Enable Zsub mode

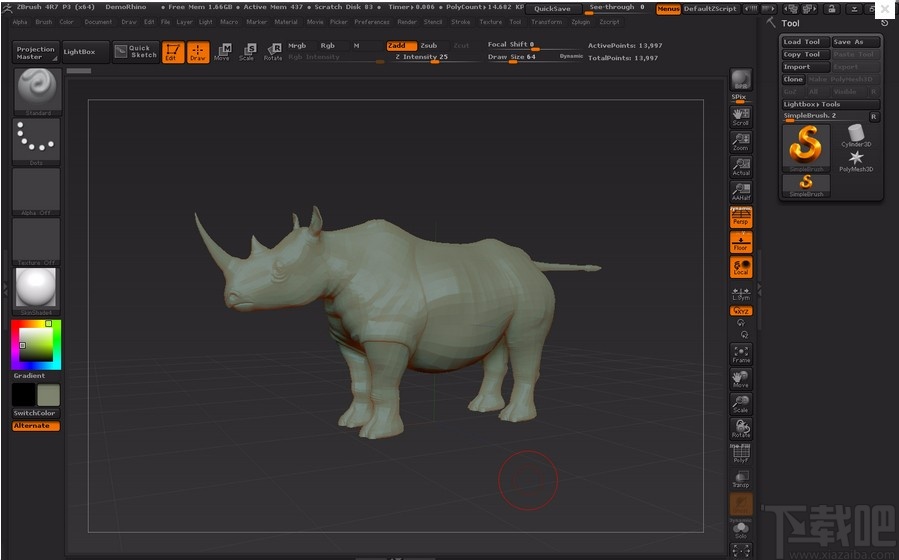click(x=429, y=45)
